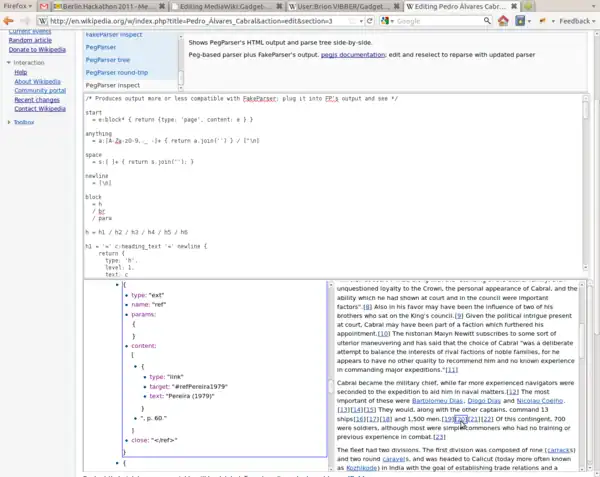
Task: Click the Feedback button in the toolbar
Action: coord(574,20)
